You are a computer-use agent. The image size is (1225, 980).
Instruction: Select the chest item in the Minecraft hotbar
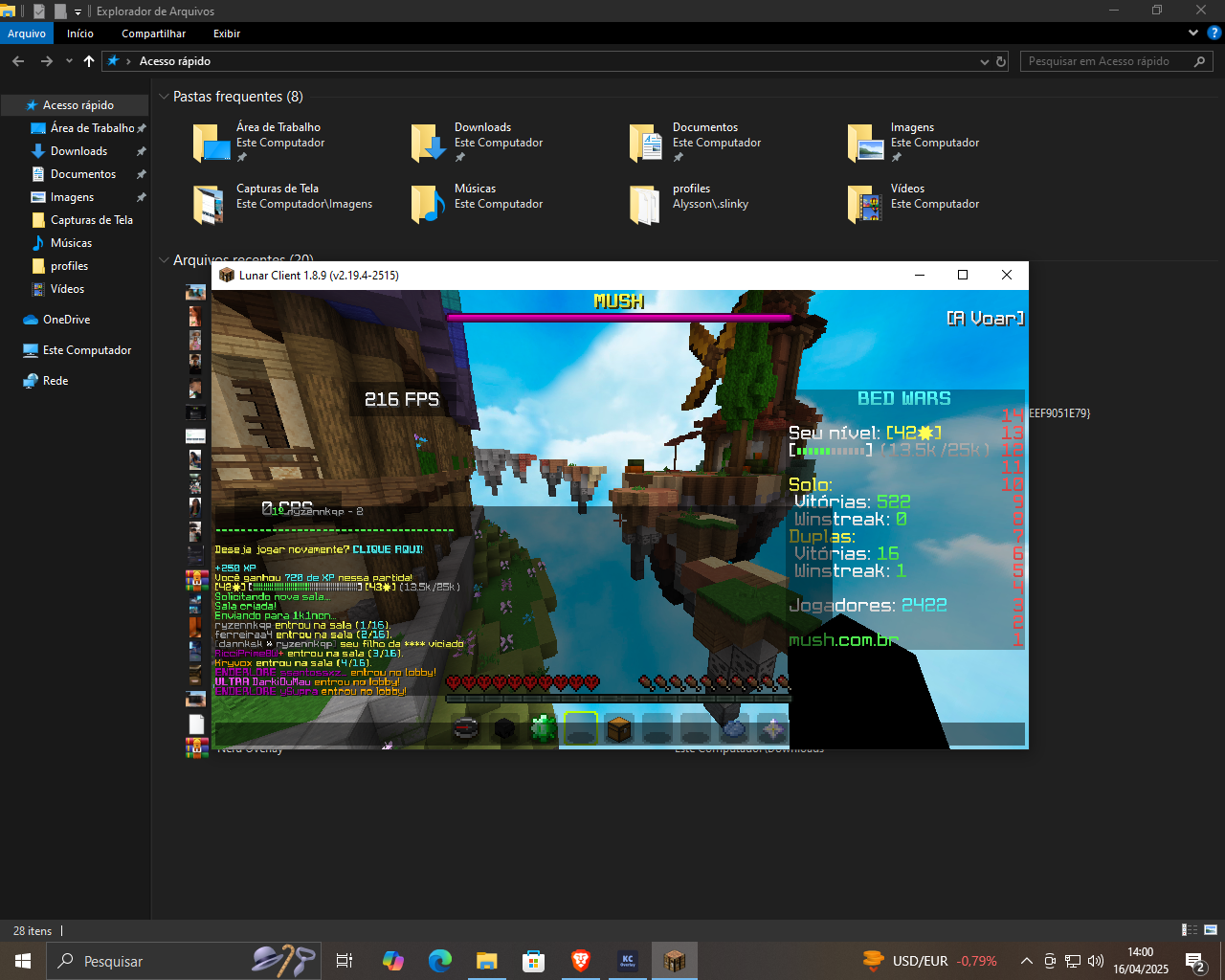coord(619,729)
